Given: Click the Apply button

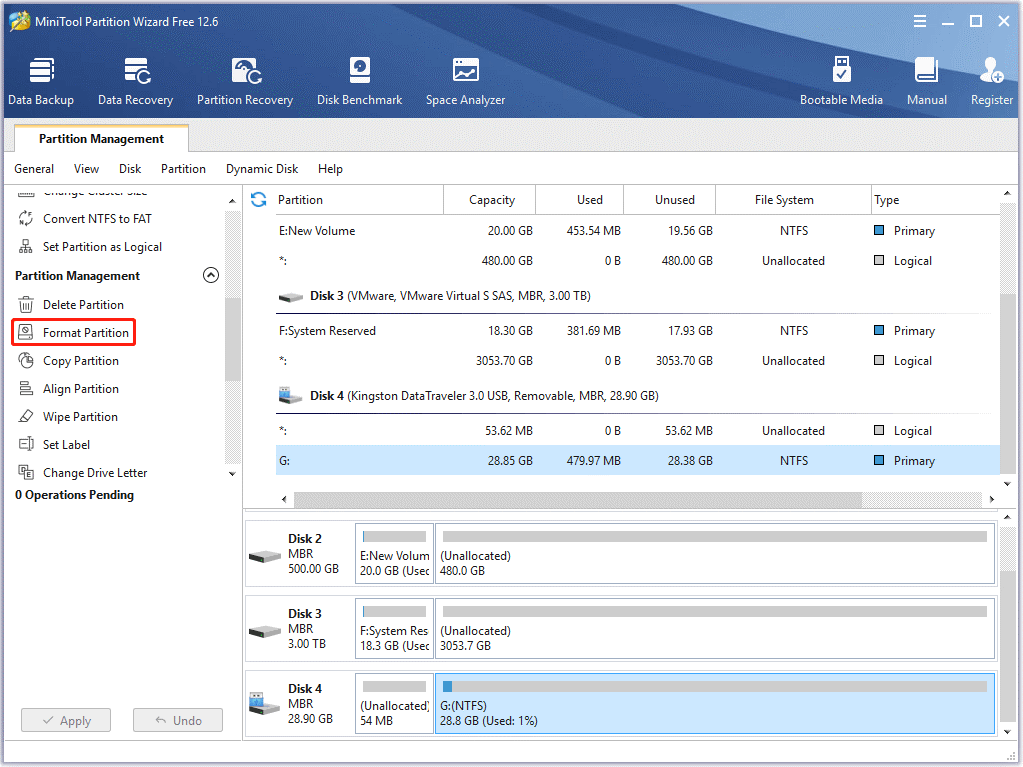Looking at the screenshot, I should [x=66, y=720].
